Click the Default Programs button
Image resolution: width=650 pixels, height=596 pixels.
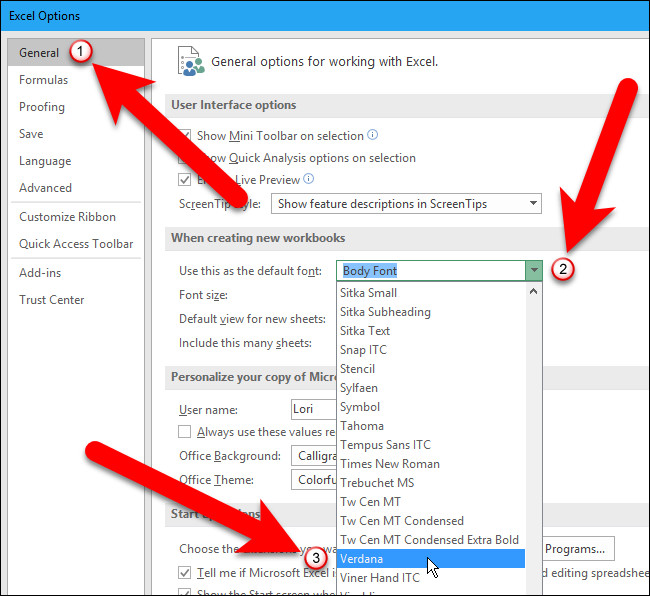point(578,549)
